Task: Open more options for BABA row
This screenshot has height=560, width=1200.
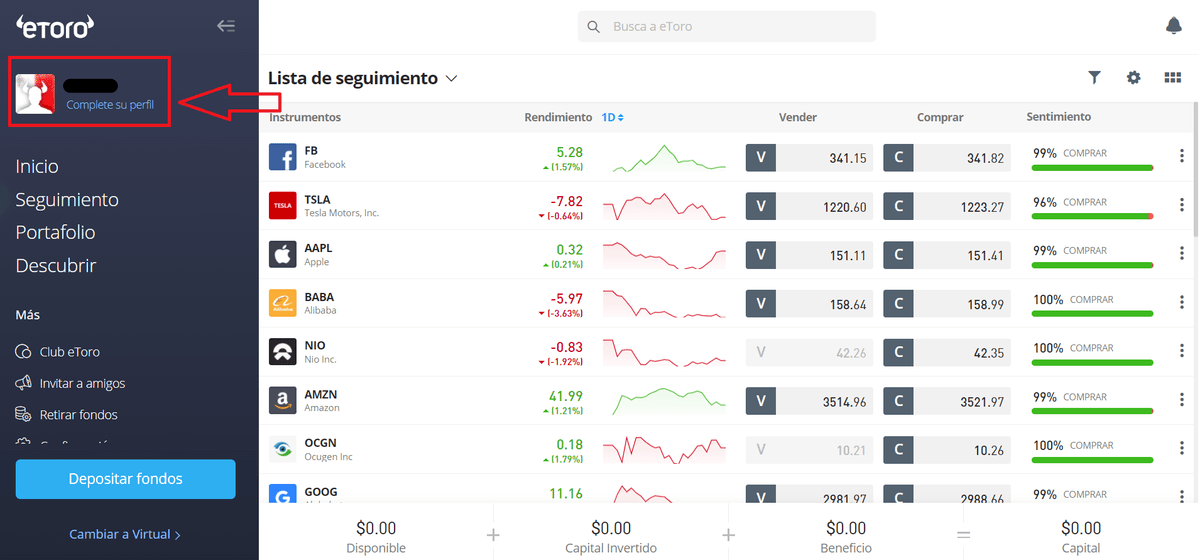Action: pos(1181,303)
